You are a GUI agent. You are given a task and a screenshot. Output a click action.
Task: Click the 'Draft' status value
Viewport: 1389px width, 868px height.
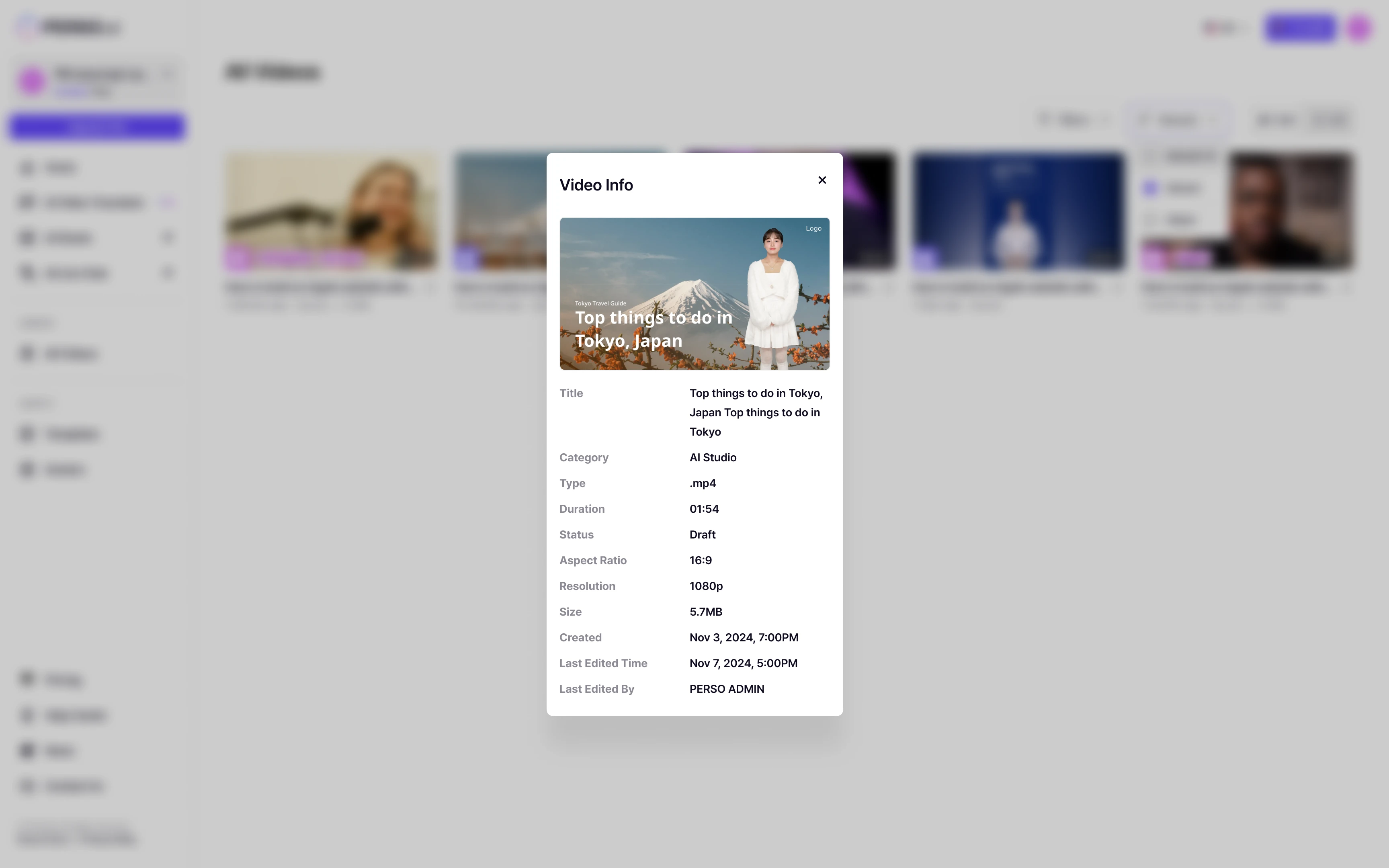click(702, 534)
